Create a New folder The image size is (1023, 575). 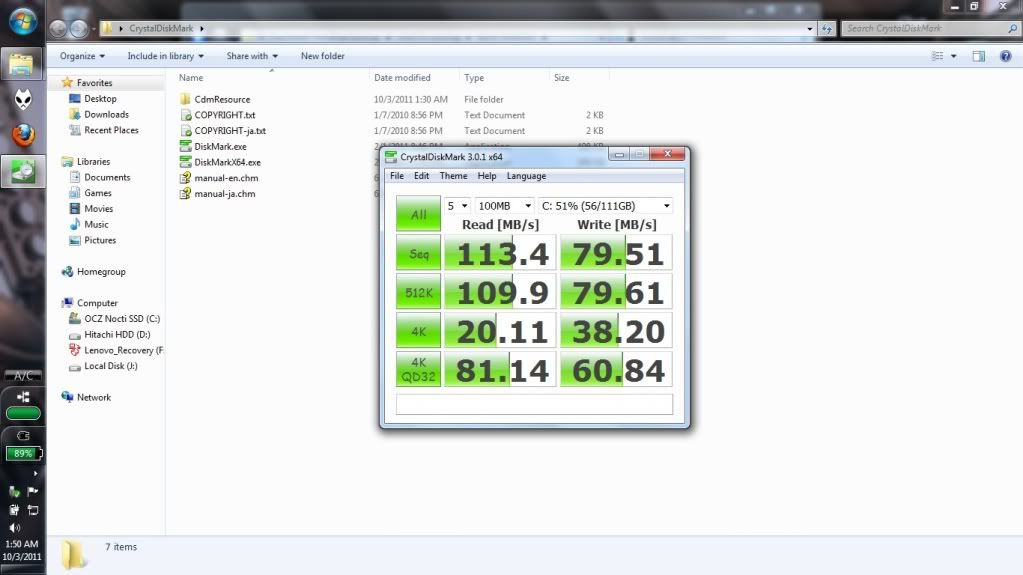click(322, 56)
